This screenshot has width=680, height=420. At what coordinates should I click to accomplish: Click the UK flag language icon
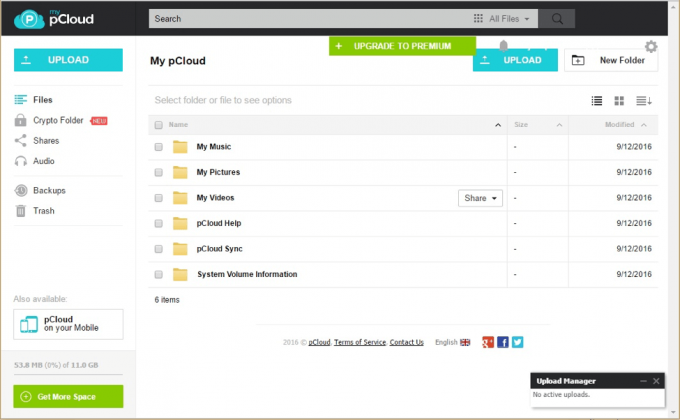pos(465,342)
